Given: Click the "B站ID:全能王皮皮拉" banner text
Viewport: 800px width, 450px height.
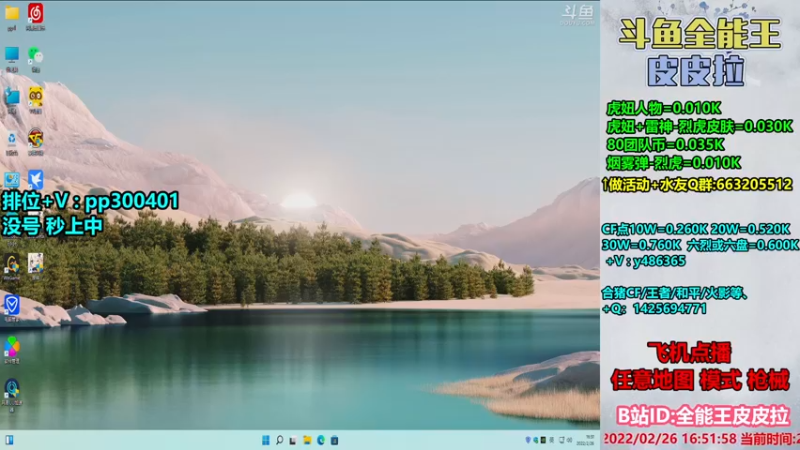Looking at the screenshot, I should pyautogui.click(x=703, y=416).
